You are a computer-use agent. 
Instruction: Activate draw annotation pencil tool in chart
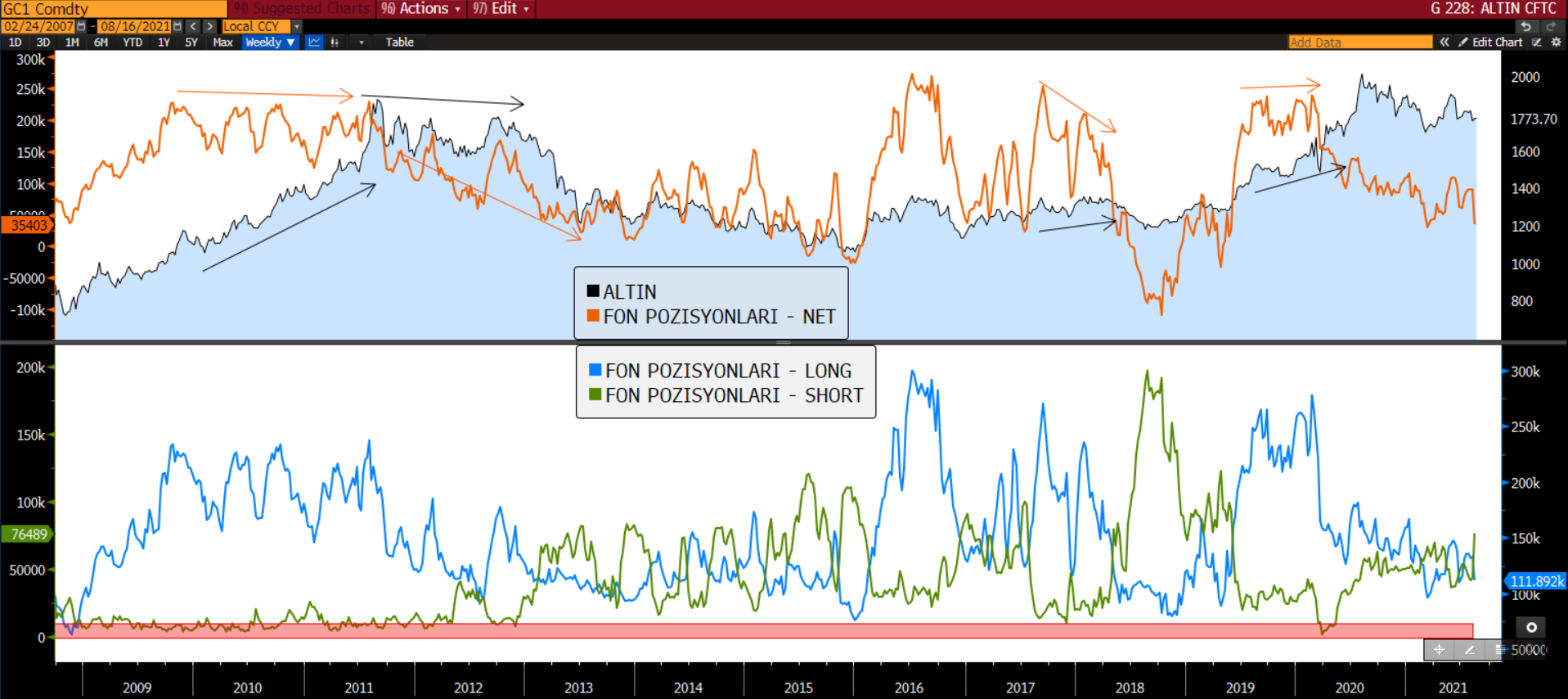point(1469,650)
